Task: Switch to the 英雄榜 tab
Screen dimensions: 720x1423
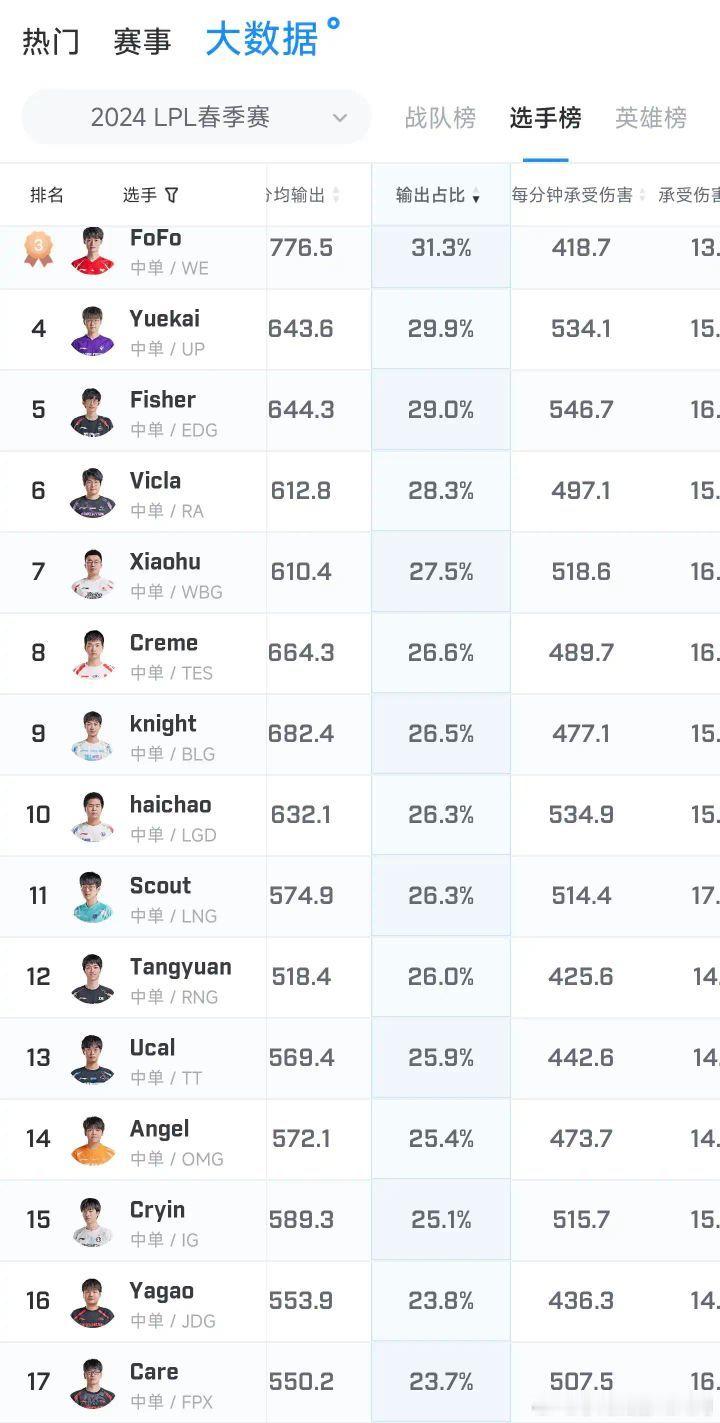Action: click(651, 118)
